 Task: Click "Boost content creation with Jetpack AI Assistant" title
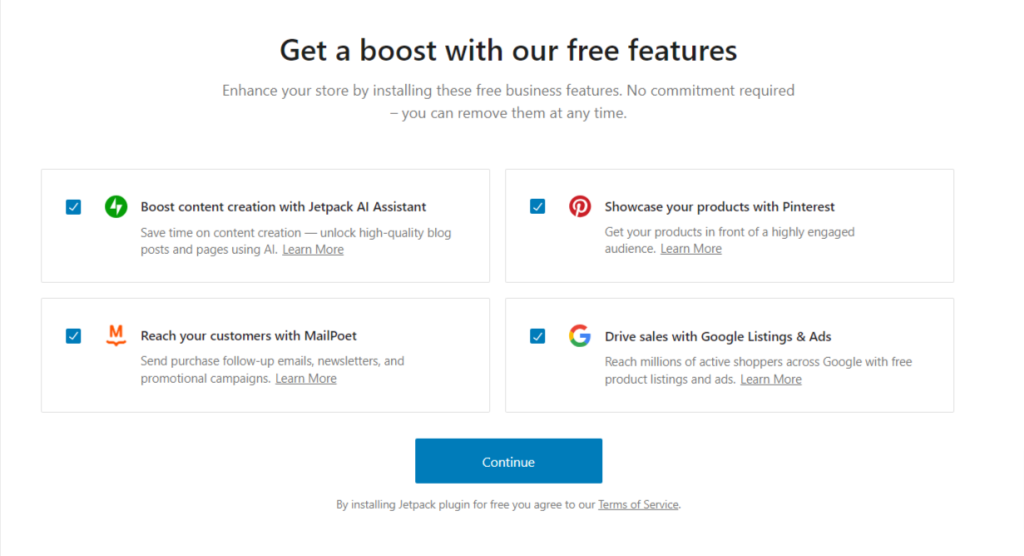pos(283,207)
